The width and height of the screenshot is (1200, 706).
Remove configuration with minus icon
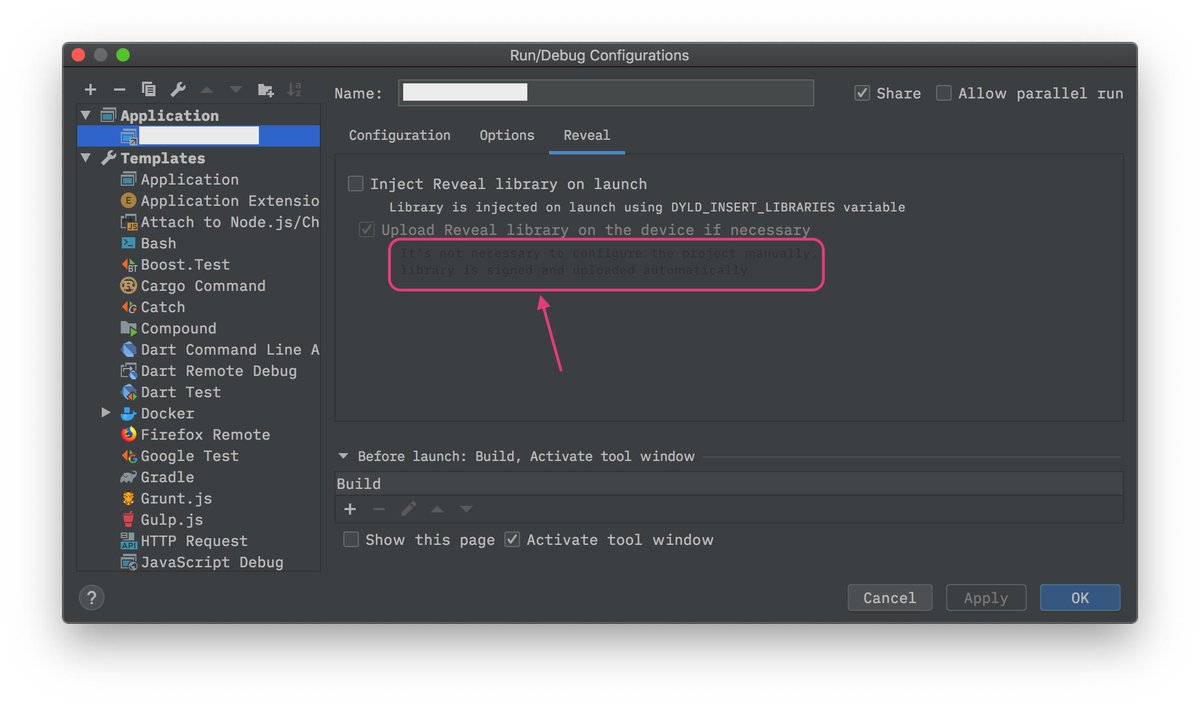pyautogui.click(x=119, y=90)
